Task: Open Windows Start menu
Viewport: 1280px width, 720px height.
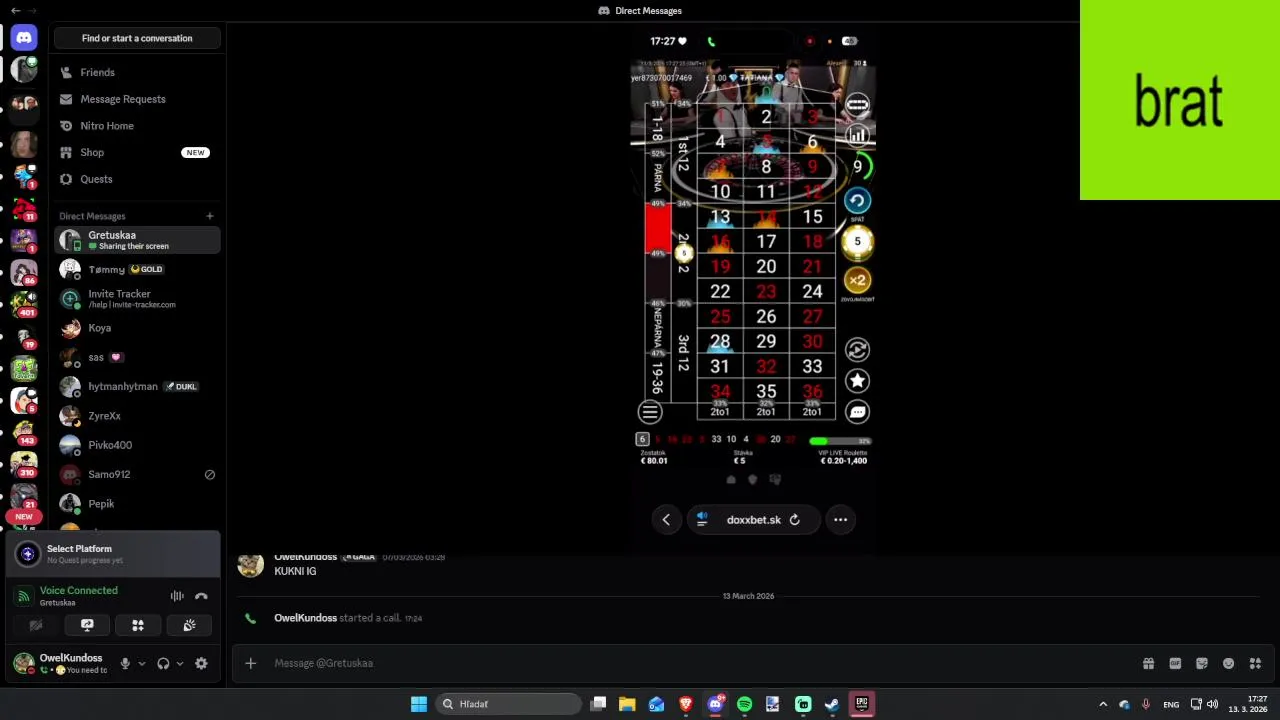Action: point(419,704)
